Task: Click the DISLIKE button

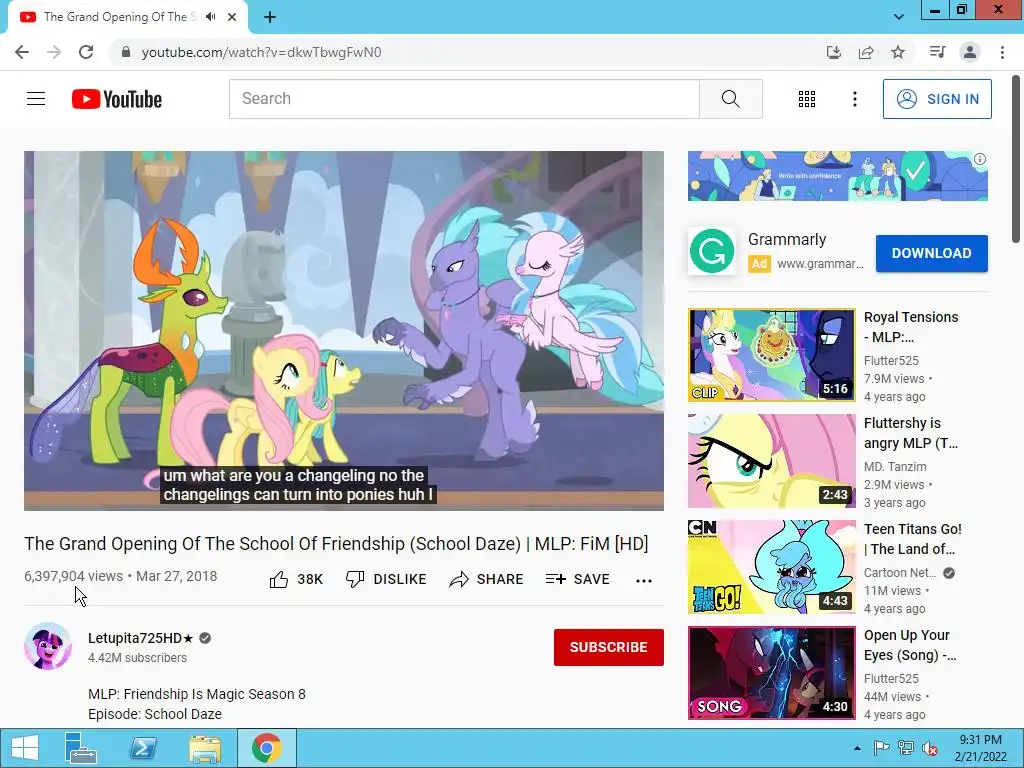Action: pyautogui.click(x=386, y=579)
